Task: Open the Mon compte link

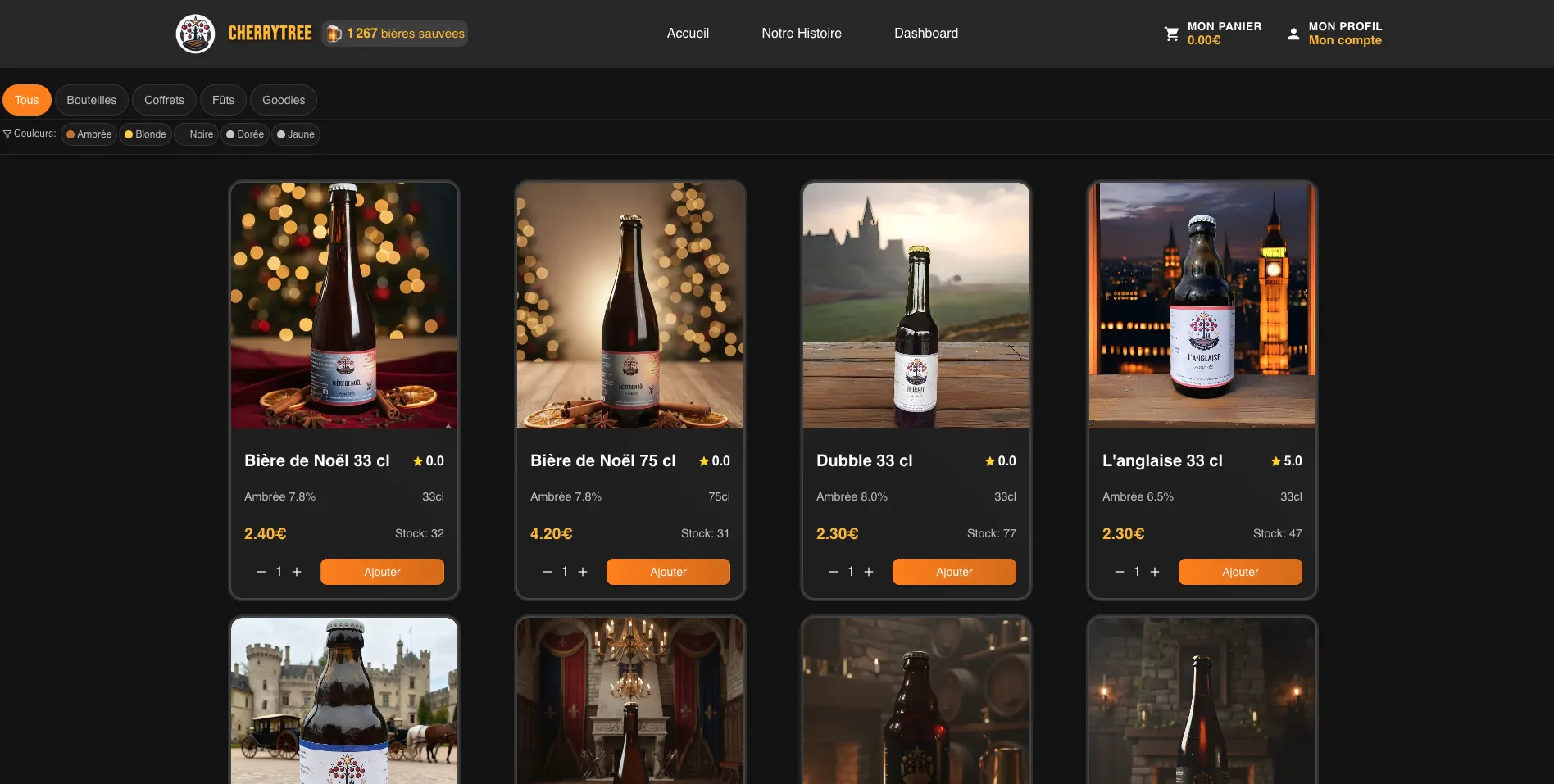Action: (1344, 40)
